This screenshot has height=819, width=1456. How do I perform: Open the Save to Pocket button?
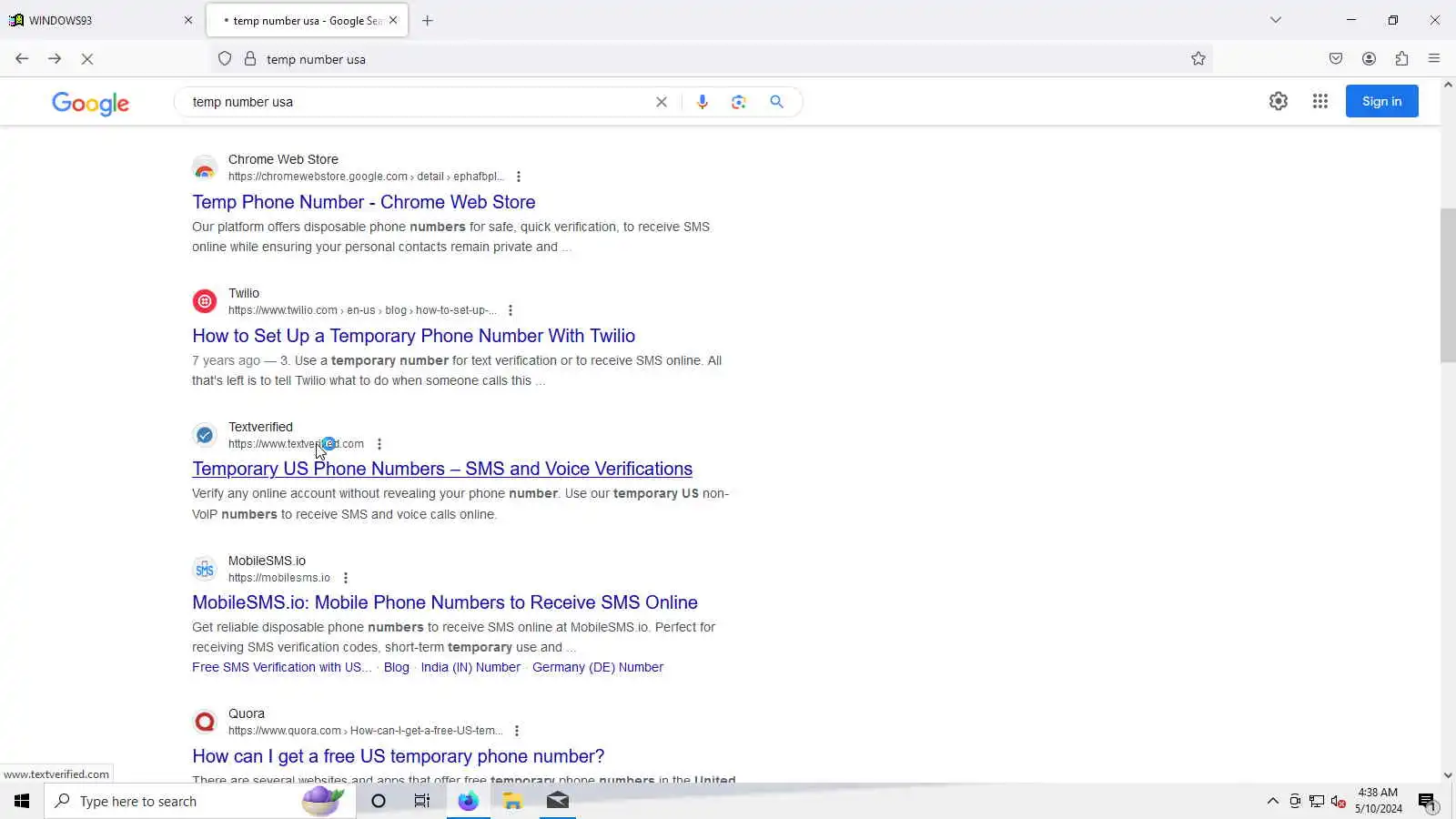[x=1336, y=59]
